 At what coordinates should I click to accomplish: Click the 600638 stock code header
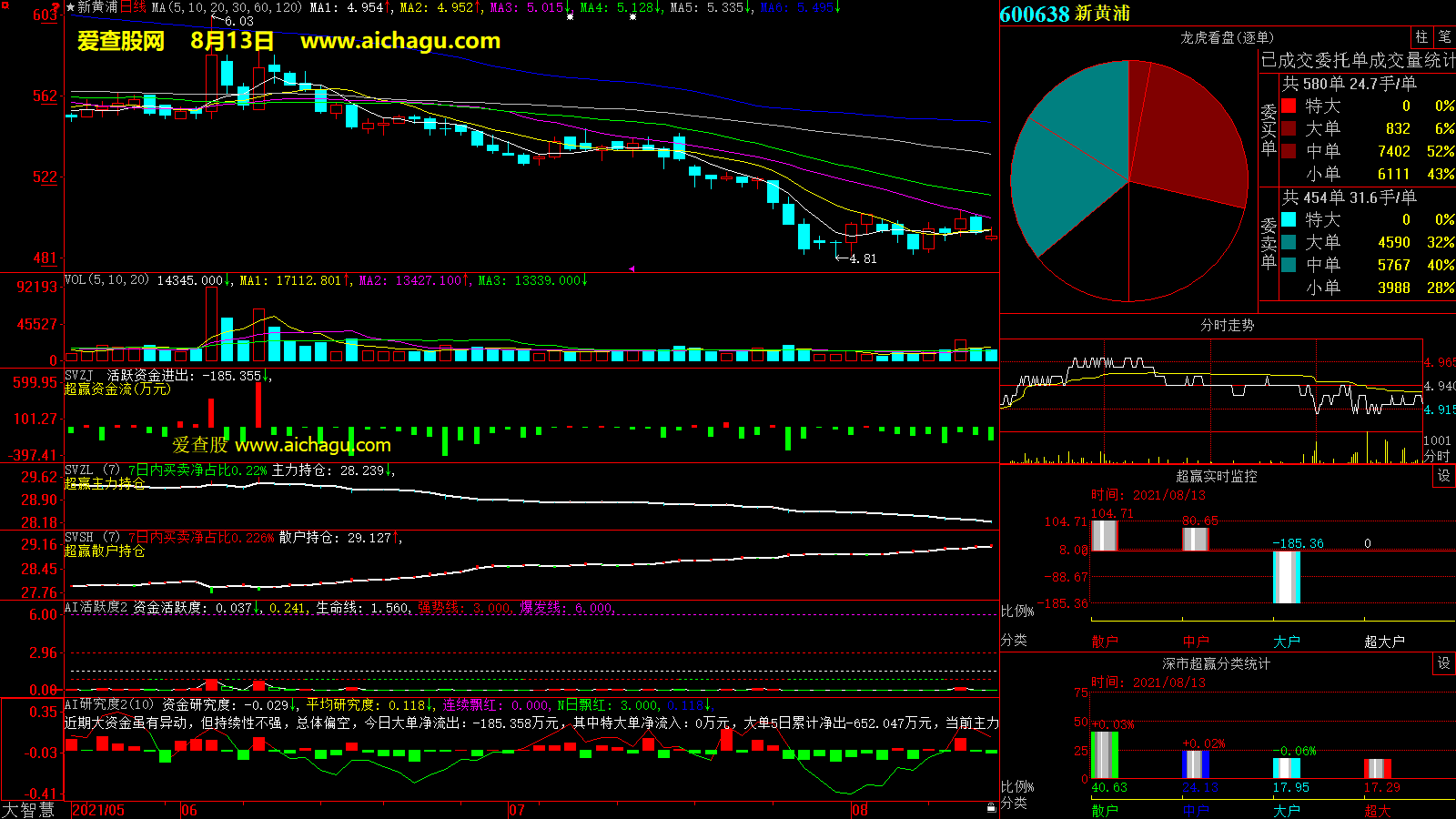1036,14
